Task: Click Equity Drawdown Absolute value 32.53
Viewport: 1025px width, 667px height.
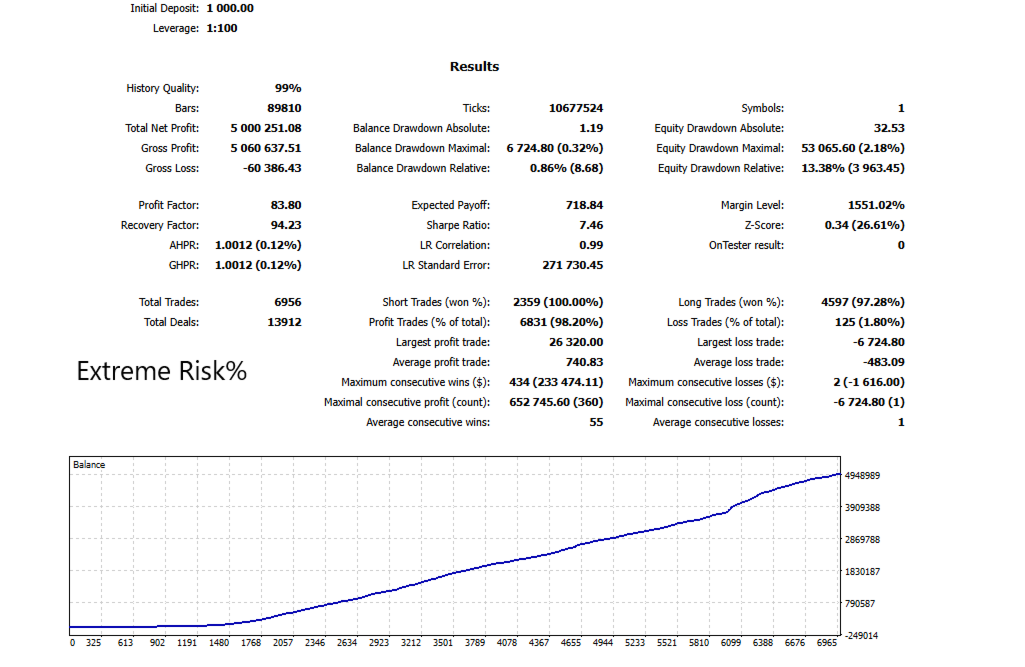Action: point(889,128)
